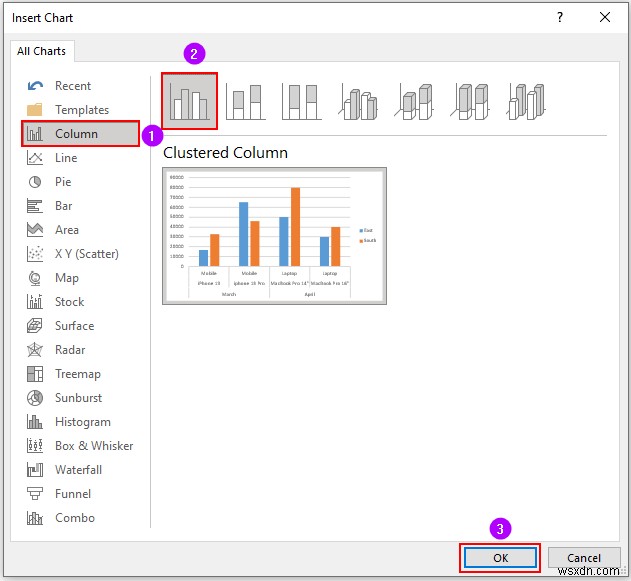Screen dimensions: 631x581
Task: Close the Insert Chart dialog
Action: (605, 17)
